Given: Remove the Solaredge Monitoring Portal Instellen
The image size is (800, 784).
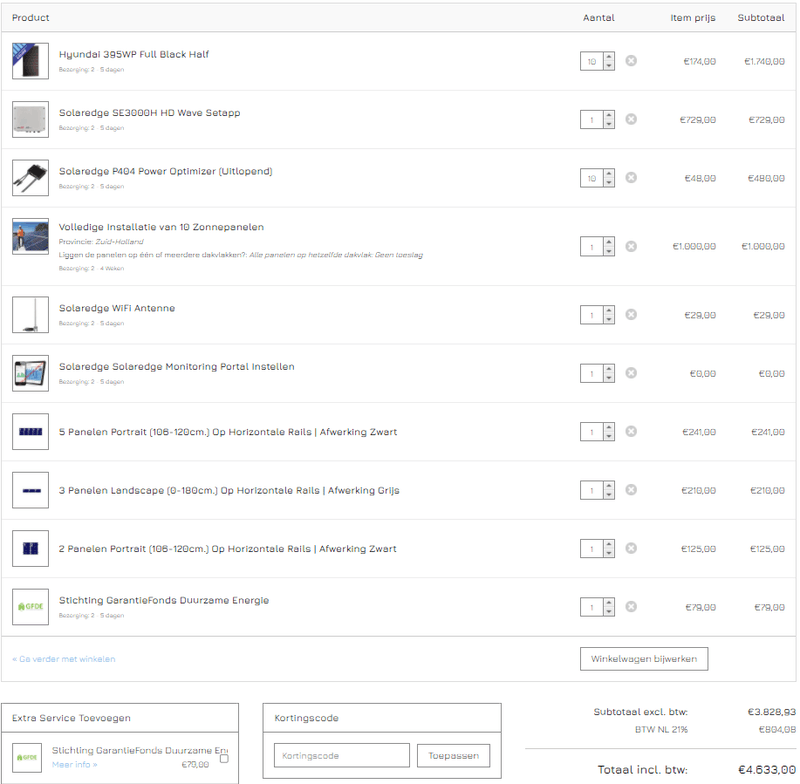Looking at the screenshot, I should click(x=631, y=372).
